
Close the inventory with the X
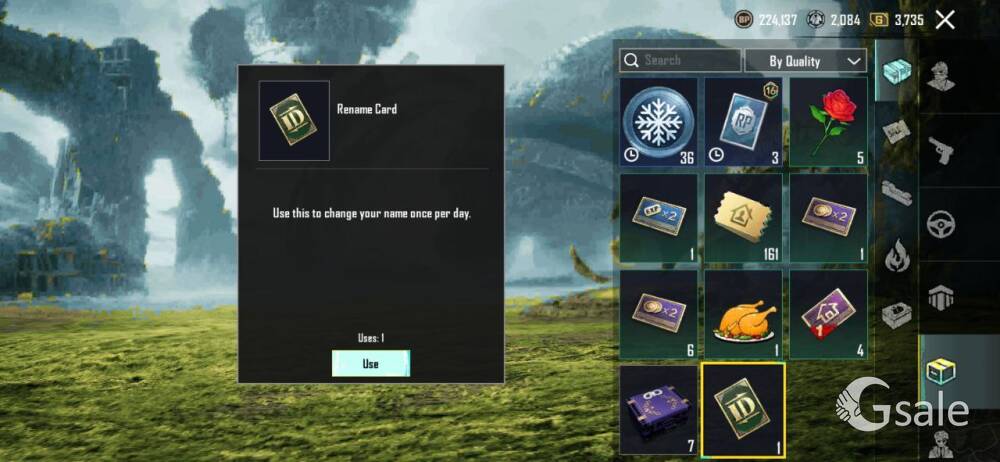click(945, 20)
